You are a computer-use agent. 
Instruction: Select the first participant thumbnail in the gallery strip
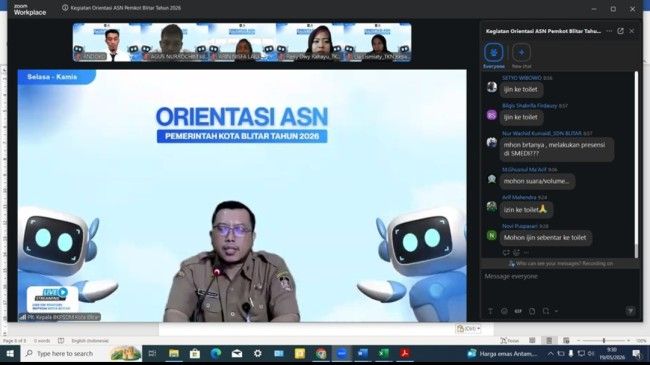tap(107, 43)
